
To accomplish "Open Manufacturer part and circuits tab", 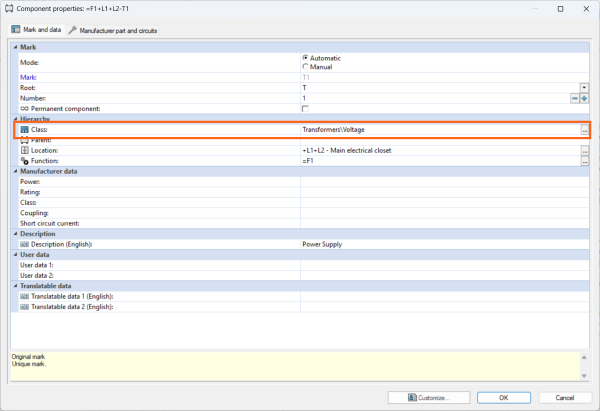I will pos(113,31).
